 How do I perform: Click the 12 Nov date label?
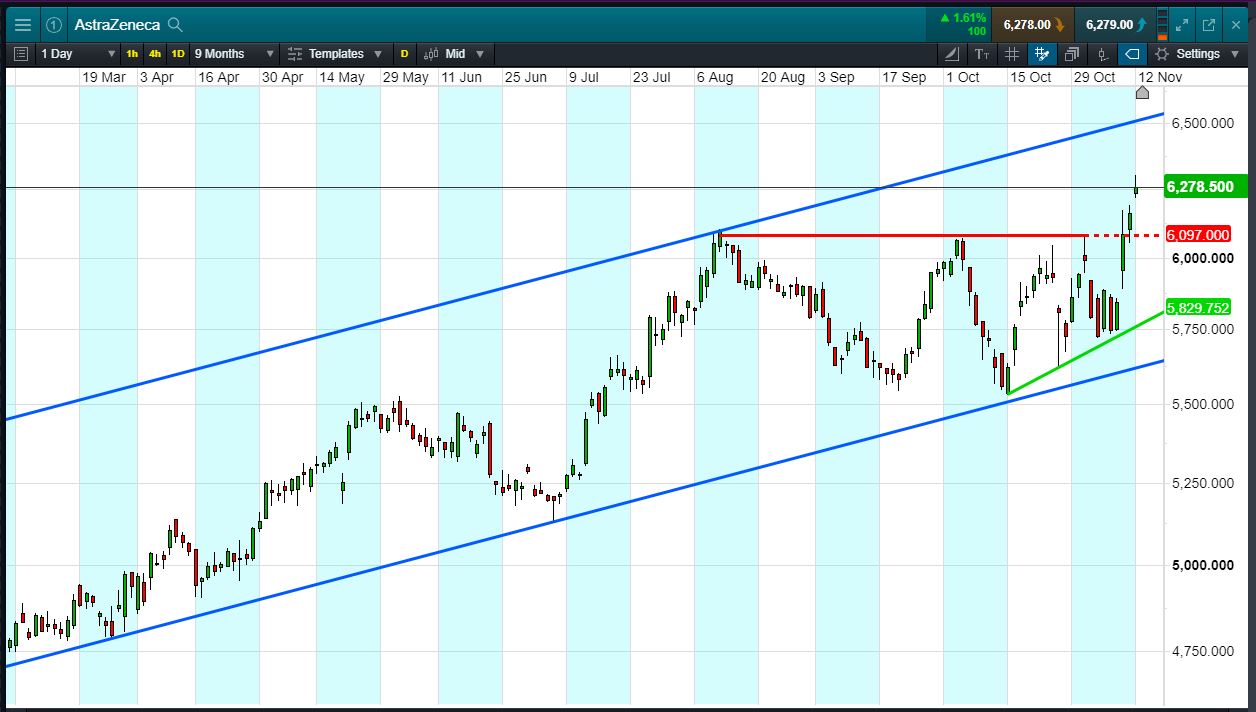pyautogui.click(x=1160, y=77)
